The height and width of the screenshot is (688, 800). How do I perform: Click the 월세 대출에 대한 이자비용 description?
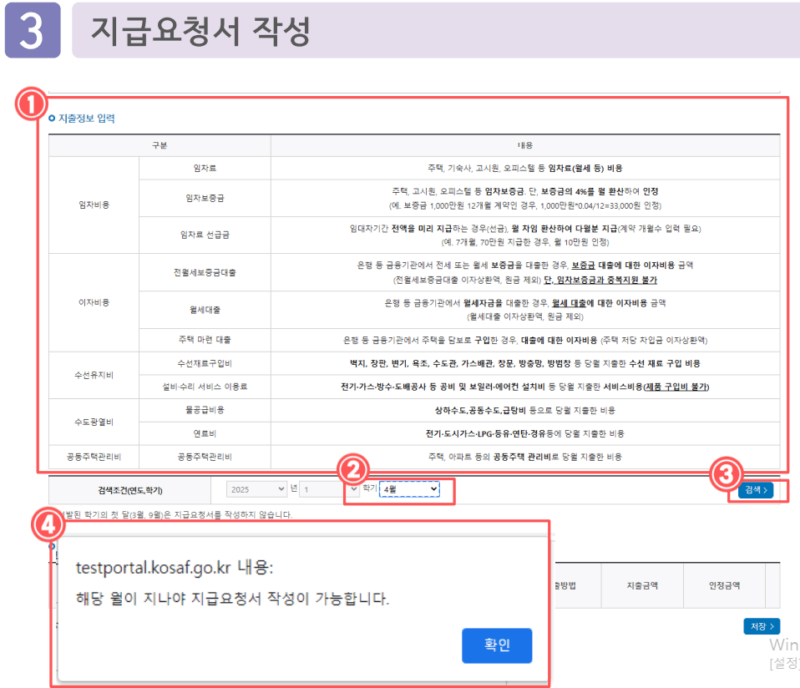point(600,303)
